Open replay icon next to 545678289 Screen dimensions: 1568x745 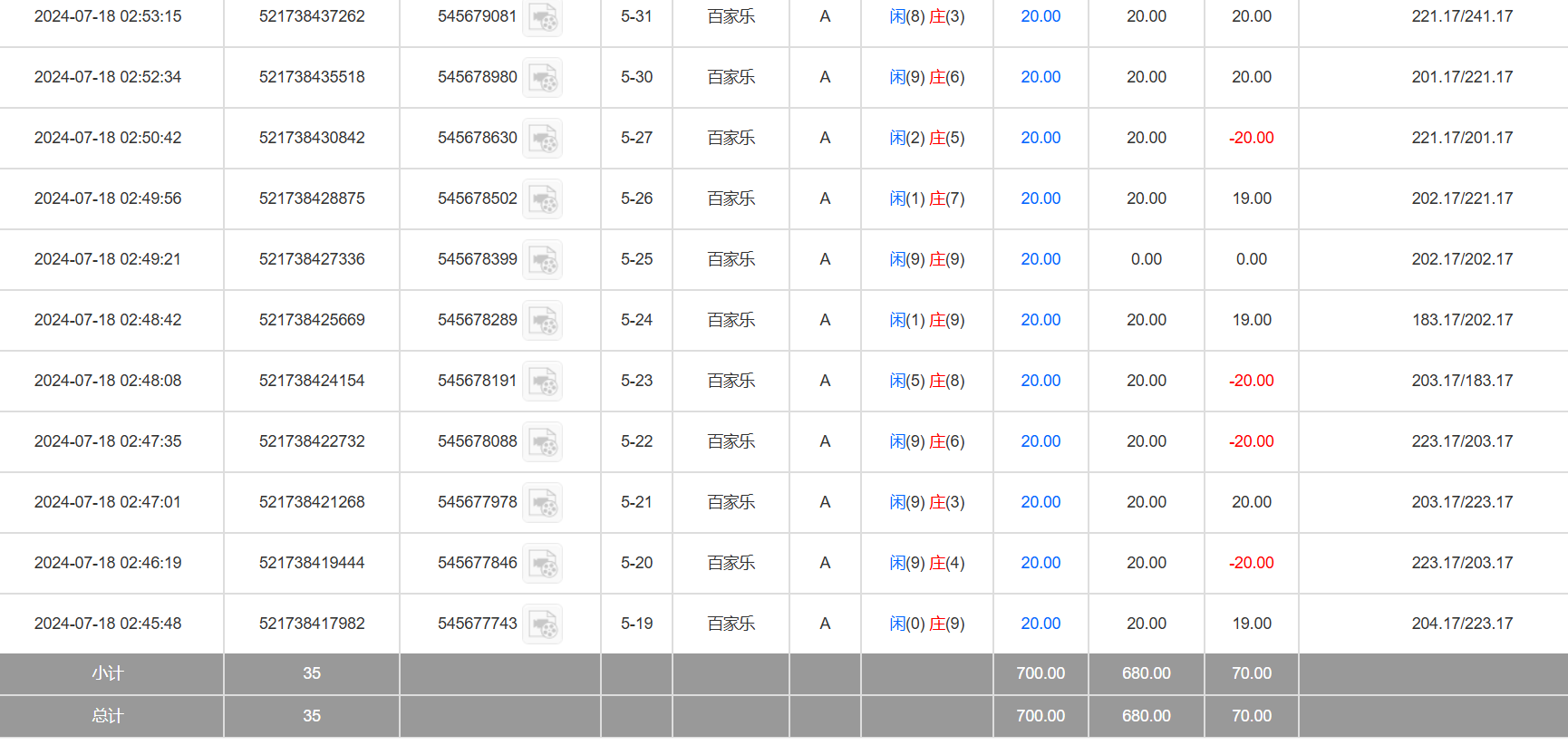click(x=543, y=321)
